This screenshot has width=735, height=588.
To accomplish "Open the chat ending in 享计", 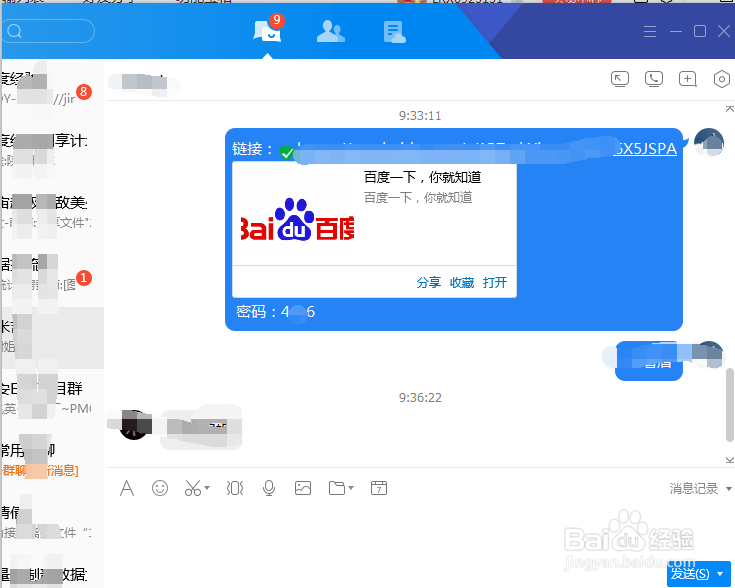I will [52, 150].
